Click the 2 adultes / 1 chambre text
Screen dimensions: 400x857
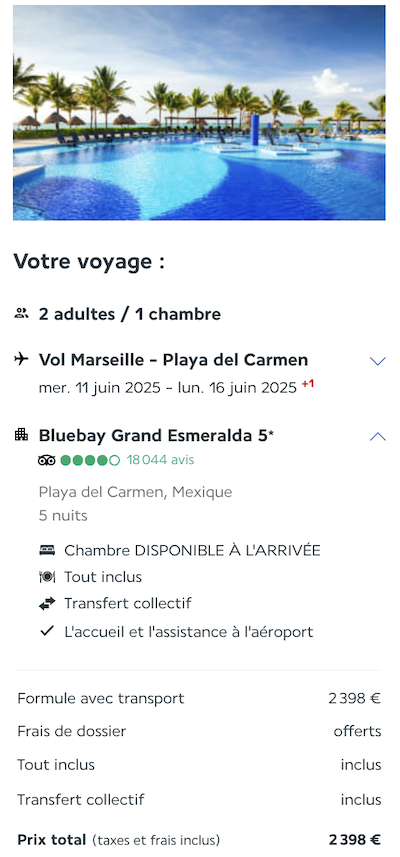pos(130,314)
